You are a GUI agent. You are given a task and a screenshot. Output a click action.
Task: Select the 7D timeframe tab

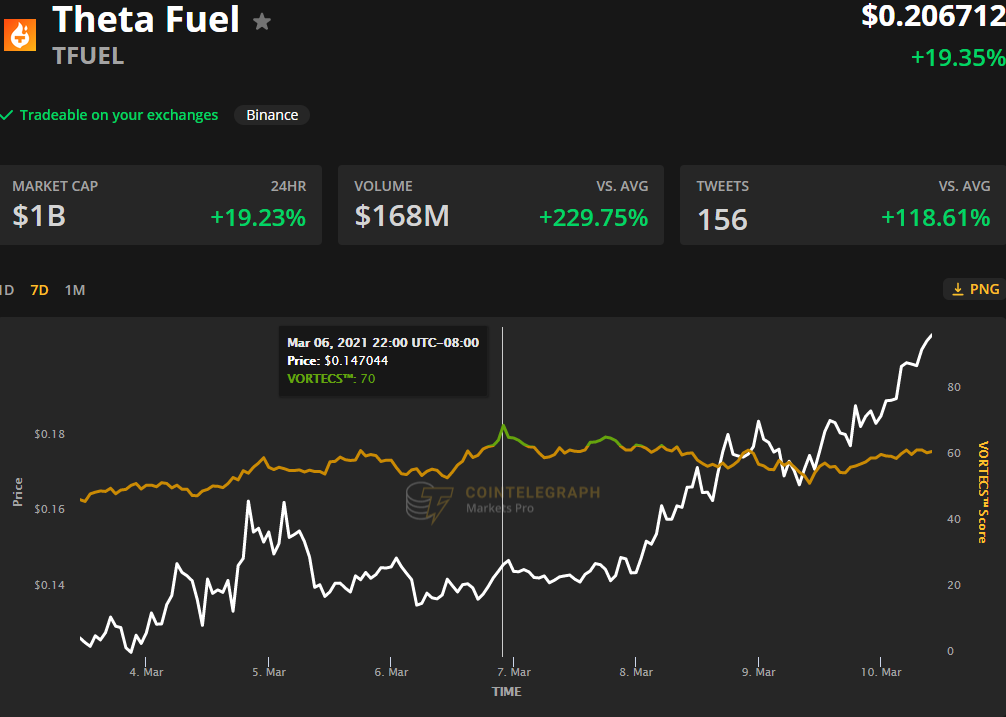coord(39,289)
